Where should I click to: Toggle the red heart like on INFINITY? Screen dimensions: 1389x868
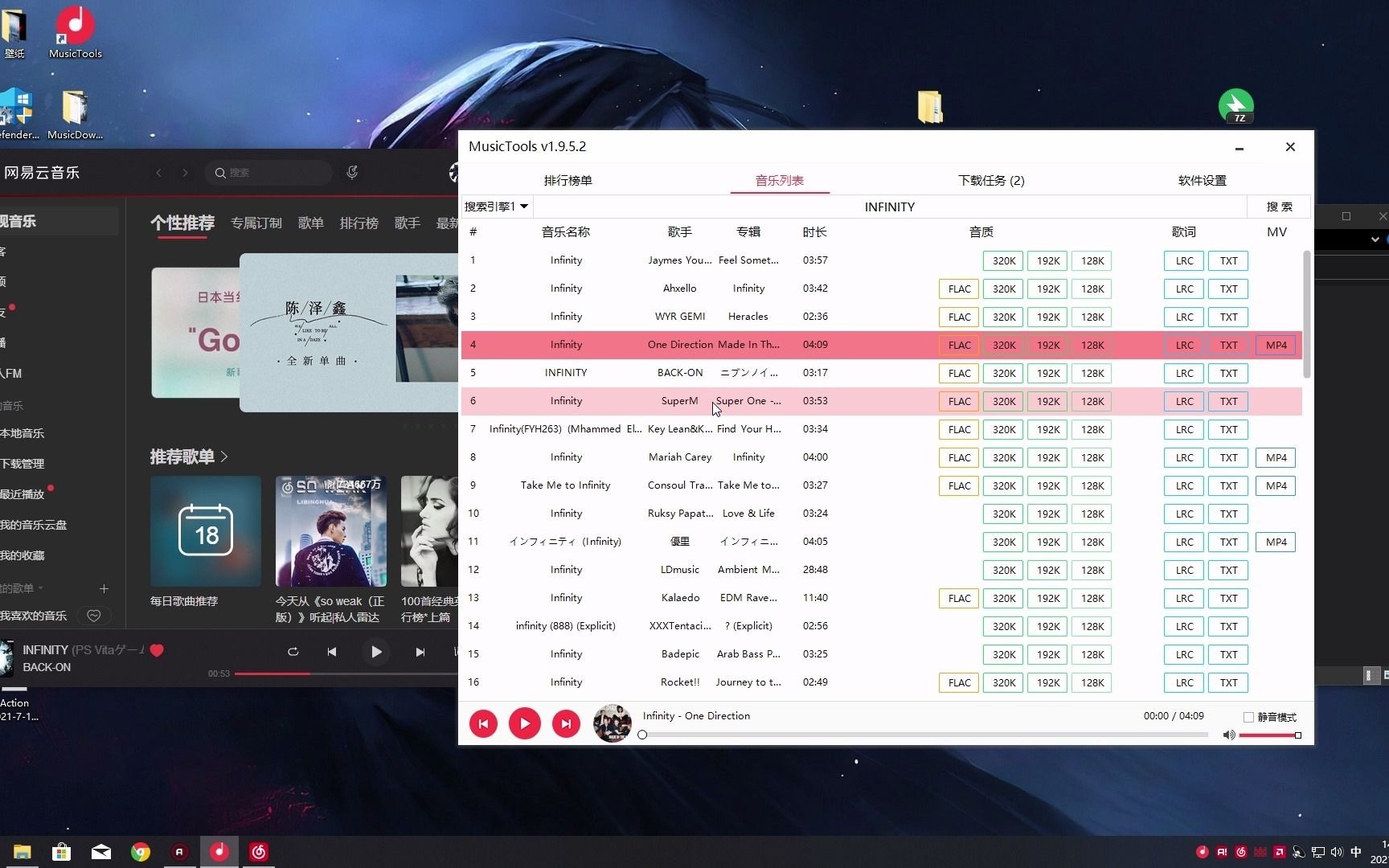157,650
